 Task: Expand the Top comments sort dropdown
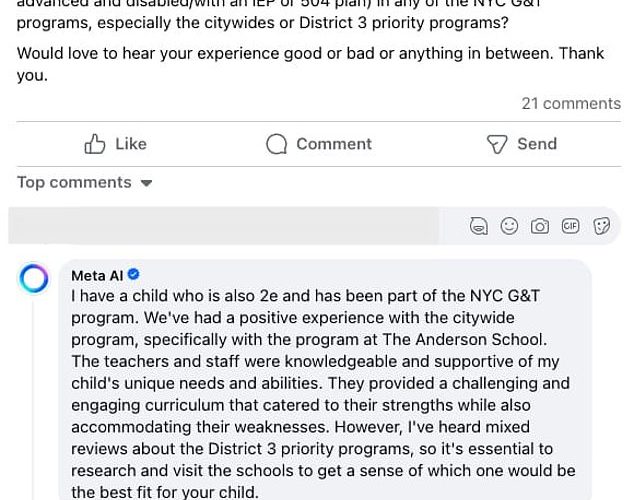point(85,183)
